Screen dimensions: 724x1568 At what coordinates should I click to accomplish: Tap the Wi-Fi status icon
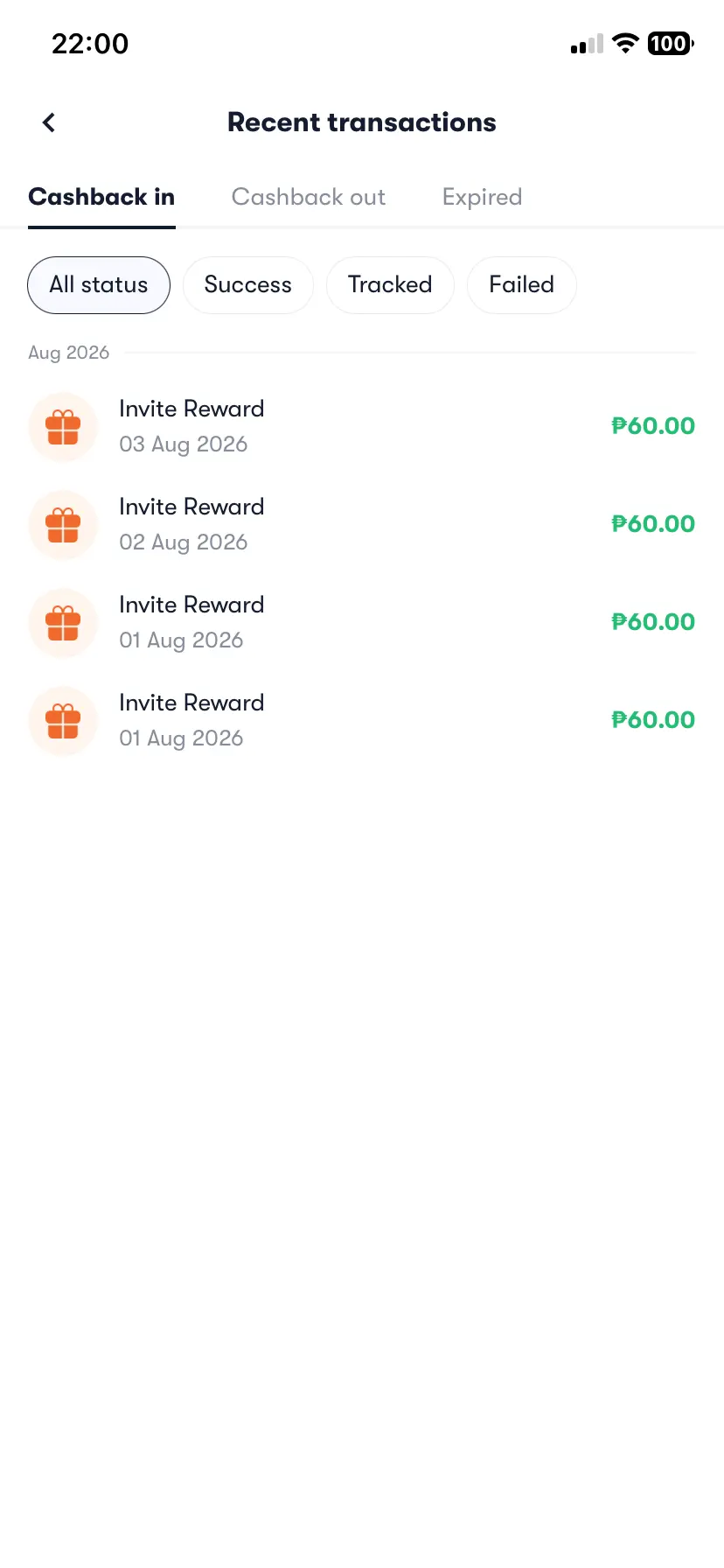pos(625,43)
